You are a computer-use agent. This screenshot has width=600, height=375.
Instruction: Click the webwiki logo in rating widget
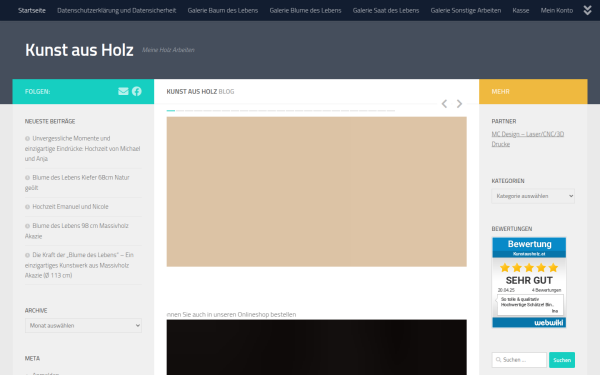pyautogui.click(x=548, y=323)
